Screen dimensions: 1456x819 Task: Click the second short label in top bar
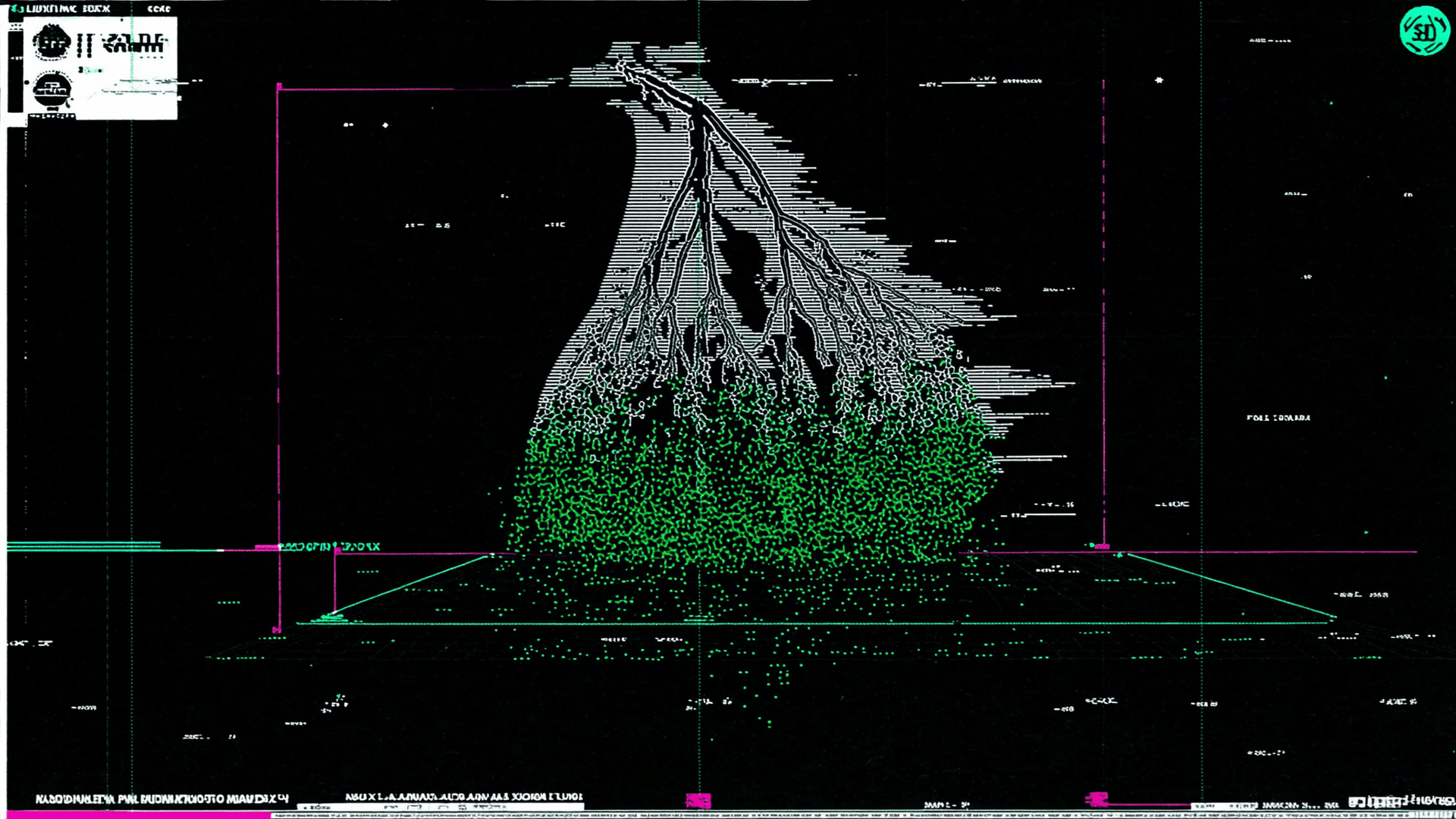158,9
